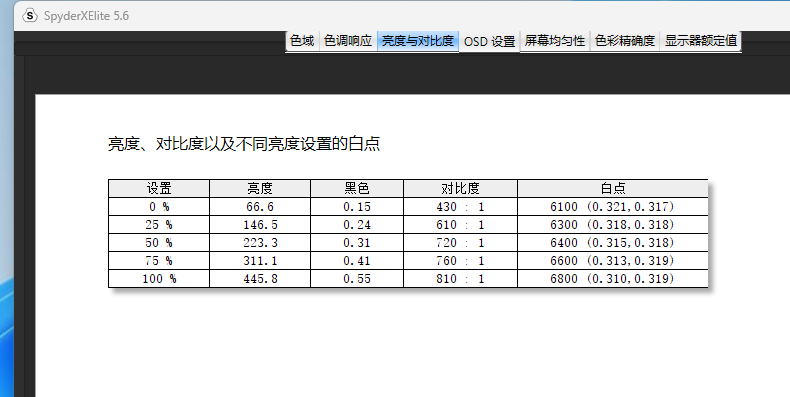Click the 亮度 column header

click(x=260, y=188)
